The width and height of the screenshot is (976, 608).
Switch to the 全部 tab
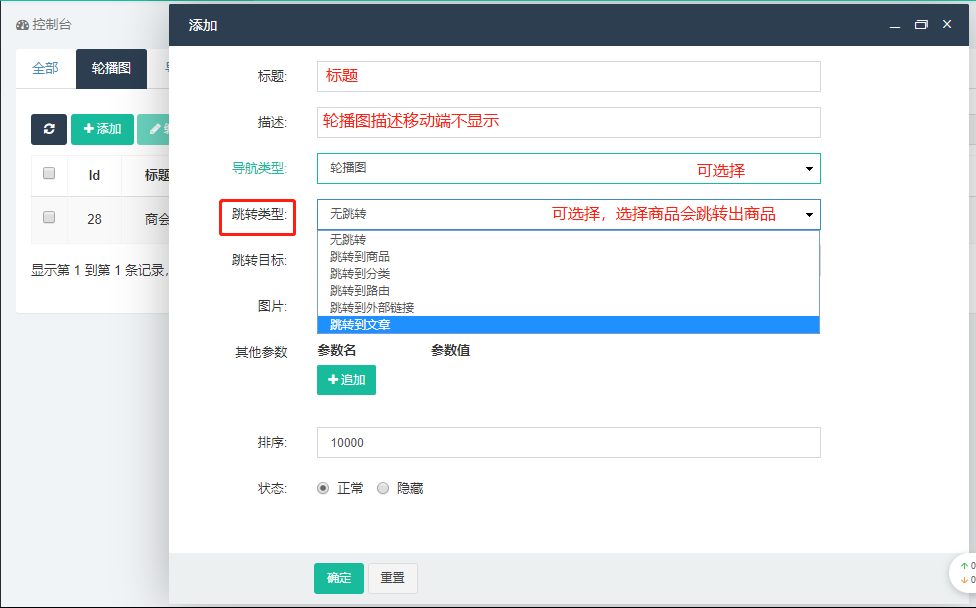click(x=45, y=68)
